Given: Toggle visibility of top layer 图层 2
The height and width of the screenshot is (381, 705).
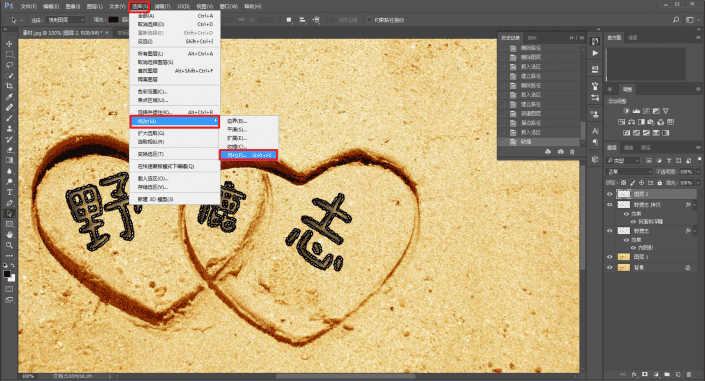Looking at the screenshot, I should (x=610, y=194).
